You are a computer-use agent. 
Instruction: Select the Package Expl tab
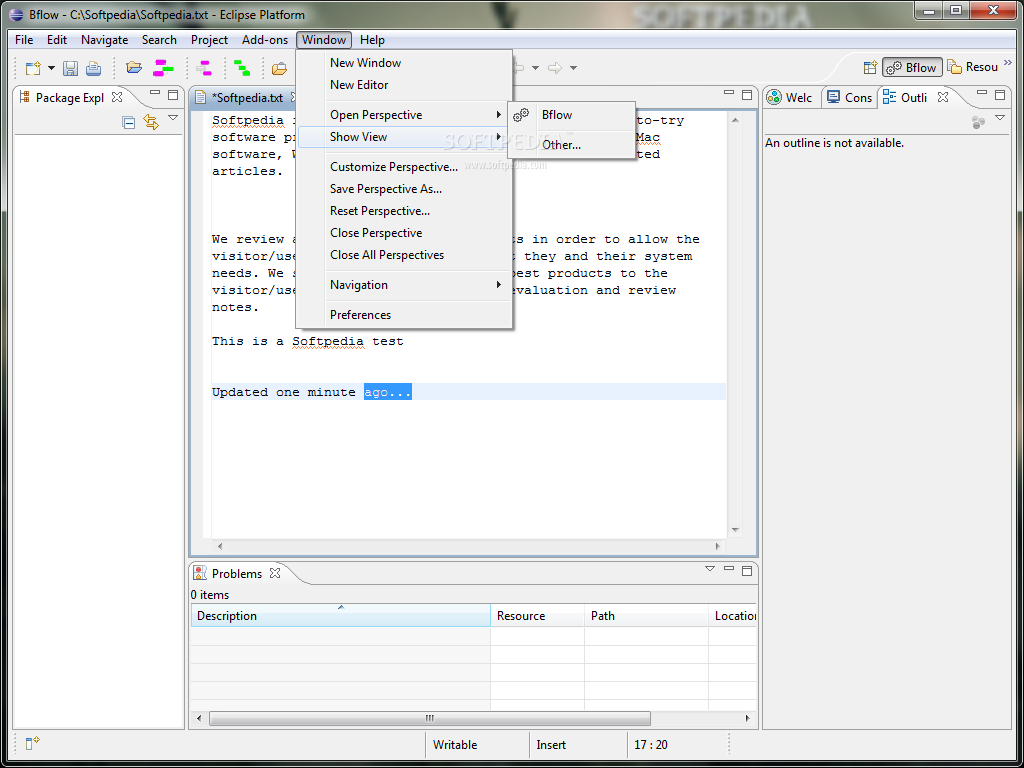70,97
